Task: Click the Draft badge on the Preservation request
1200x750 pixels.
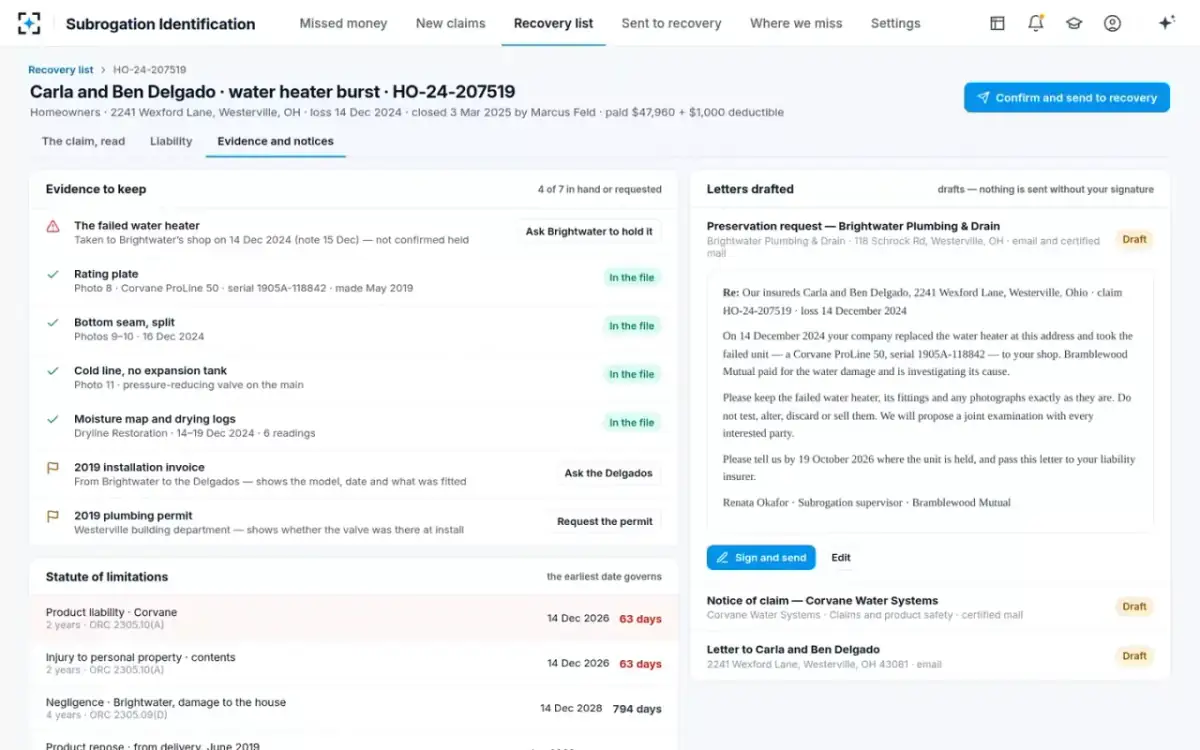Action: click(1134, 240)
